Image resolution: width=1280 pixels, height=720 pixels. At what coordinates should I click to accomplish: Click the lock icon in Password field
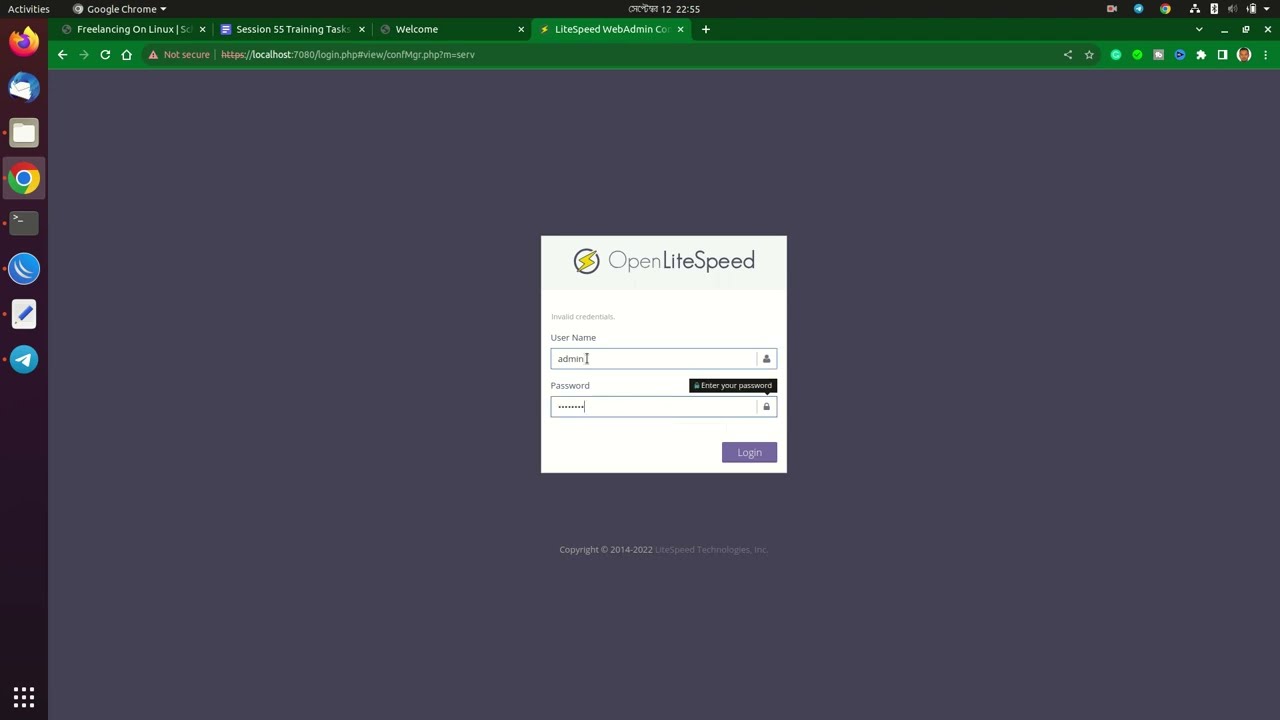click(x=767, y=407)
